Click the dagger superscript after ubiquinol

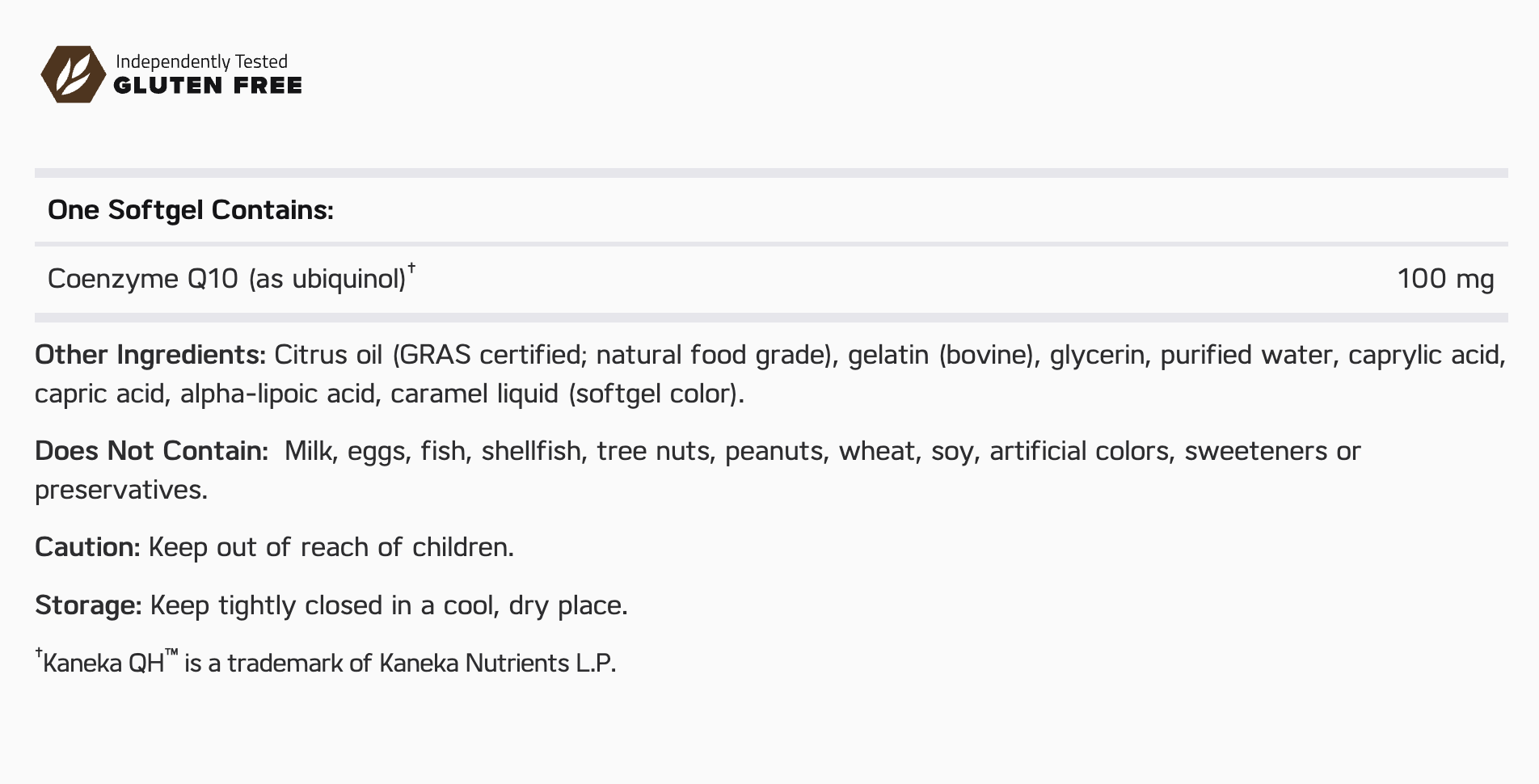[x=411, y=267]
